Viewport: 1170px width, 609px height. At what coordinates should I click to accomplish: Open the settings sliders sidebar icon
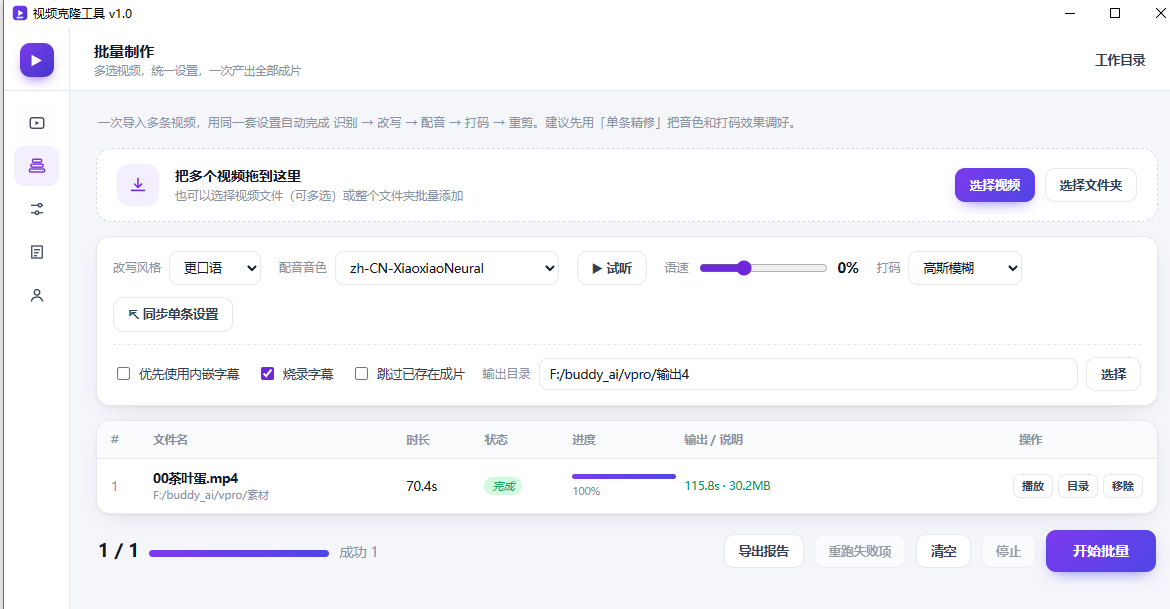click(37, 209)
